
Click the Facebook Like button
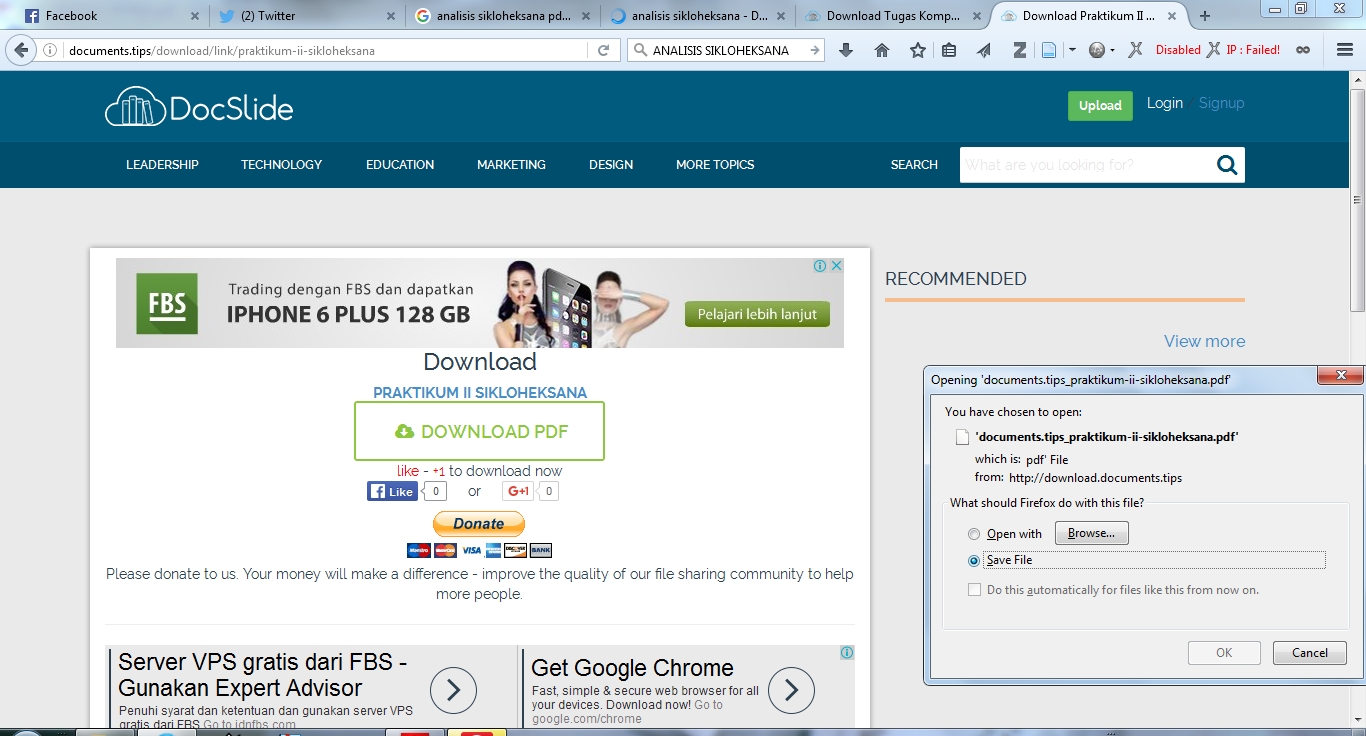[x=392, y=491]
